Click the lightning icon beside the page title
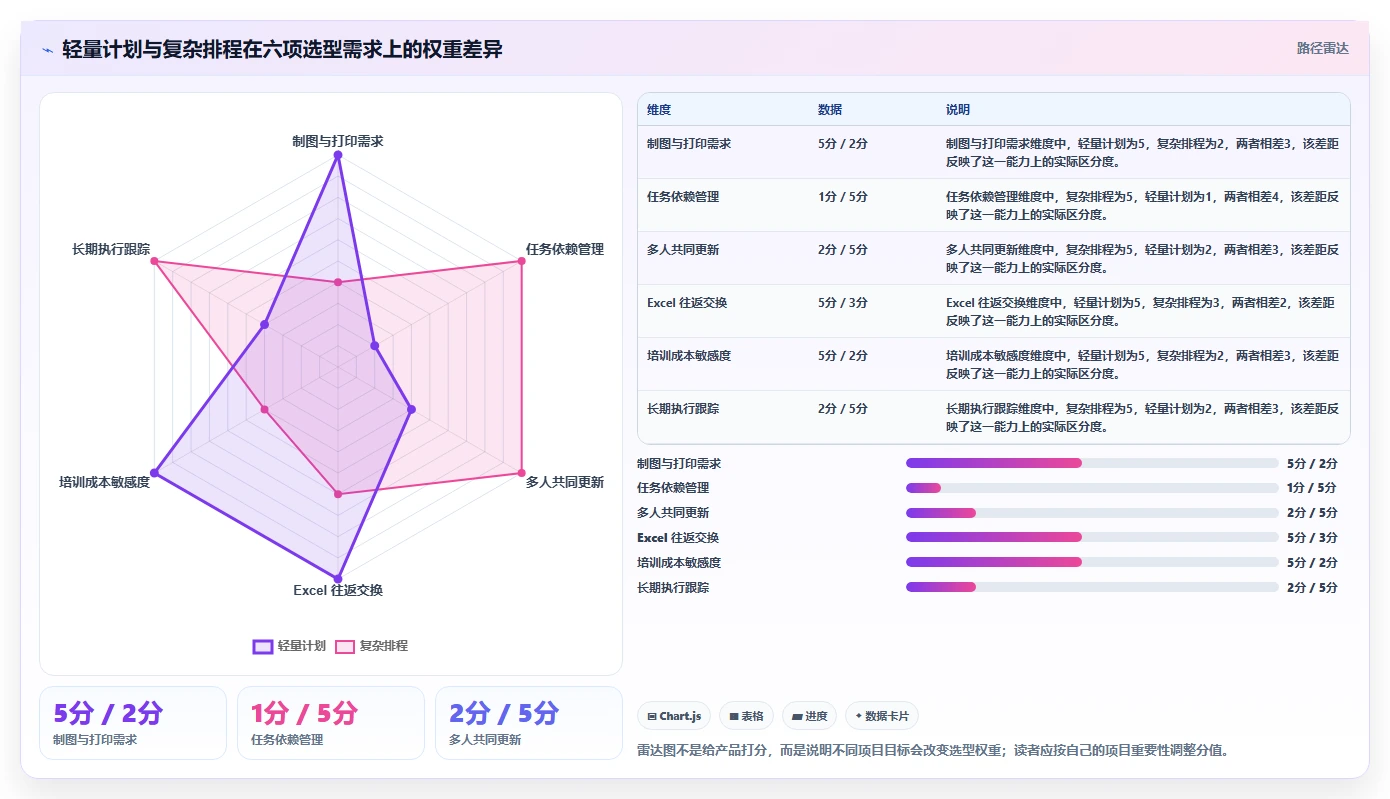 [x=47, y=50]
